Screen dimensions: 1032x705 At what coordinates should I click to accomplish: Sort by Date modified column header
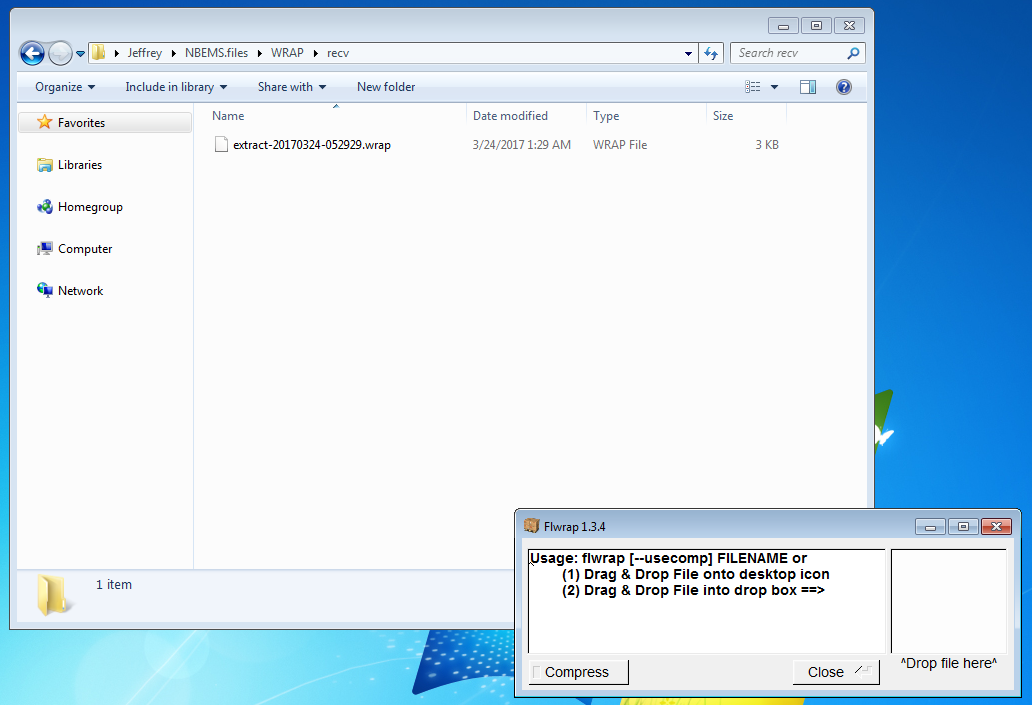click(x=526, y=116)
